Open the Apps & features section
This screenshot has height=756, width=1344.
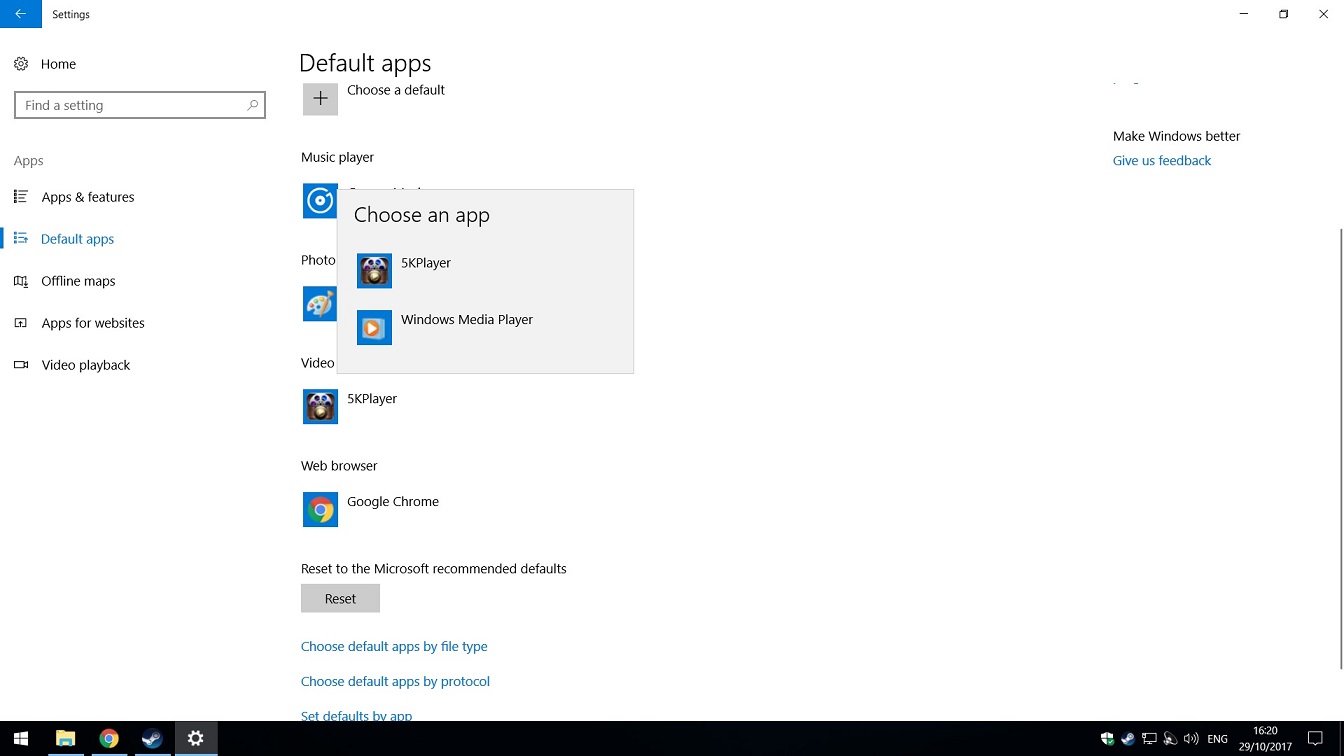pos(88,197)
